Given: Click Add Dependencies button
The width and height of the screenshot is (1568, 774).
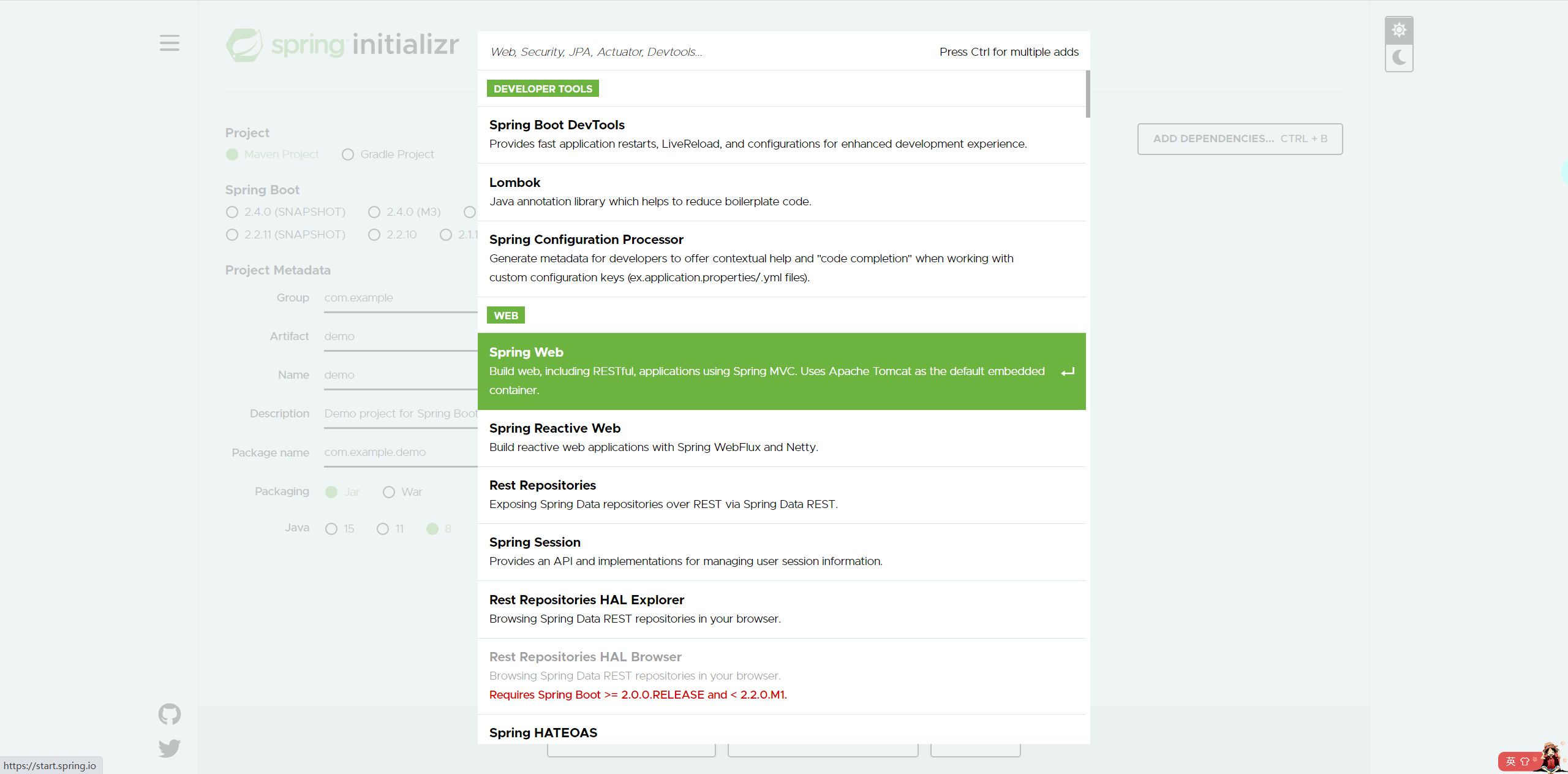Looking at the screenshot, I should 1240,139.
